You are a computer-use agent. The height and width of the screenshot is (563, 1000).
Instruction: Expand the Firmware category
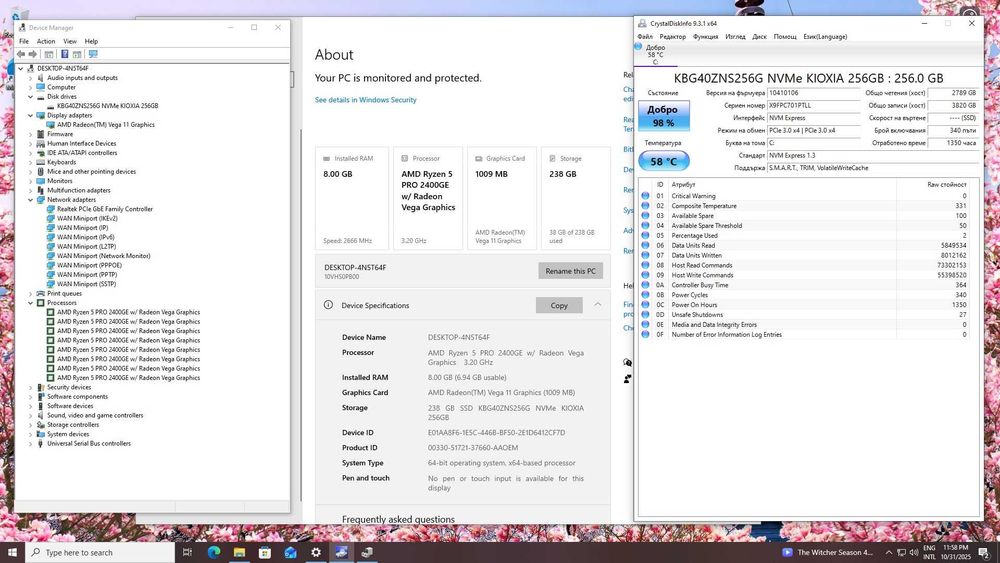click(x=30, y=134)
